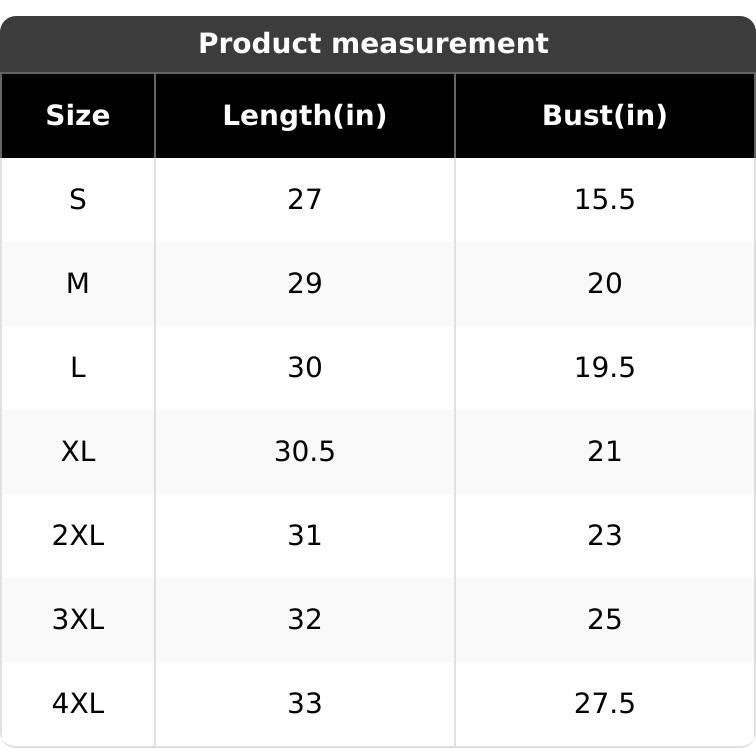756x748 pixels.
Task: Select the 4XL size row label
Action: point(78,704)
